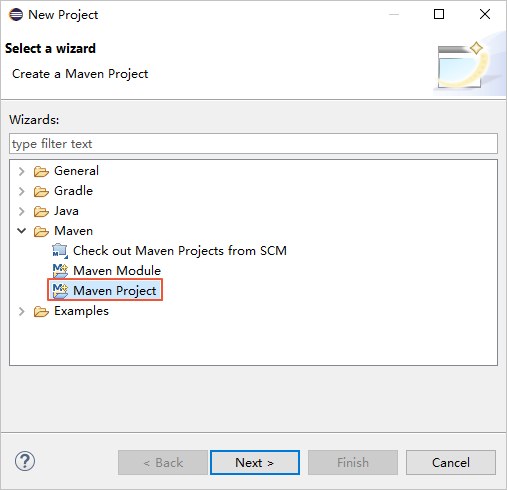
Task: Expand the General category arrow
Action: [22, 171]
